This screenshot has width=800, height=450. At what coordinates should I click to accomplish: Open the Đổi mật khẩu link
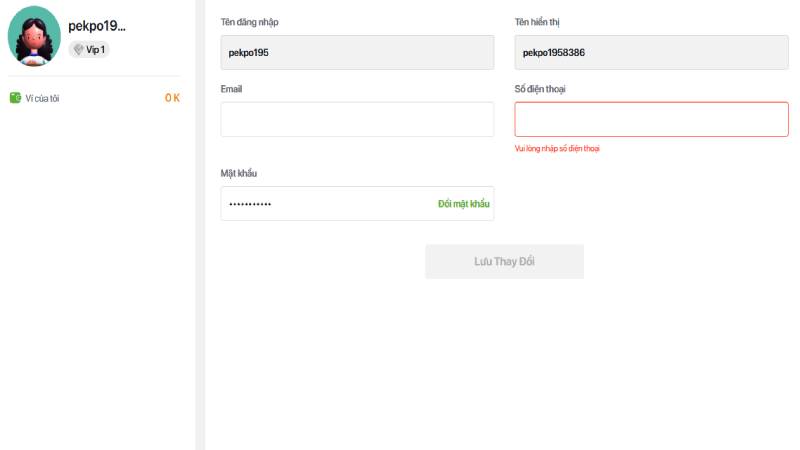[x=464, y=204]
